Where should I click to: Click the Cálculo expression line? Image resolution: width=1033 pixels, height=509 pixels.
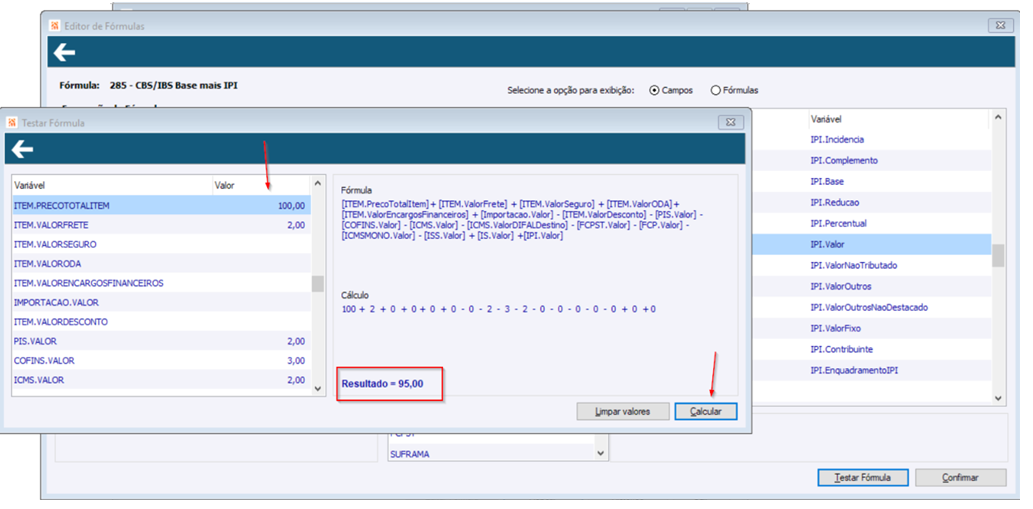[x=499, y=309]
